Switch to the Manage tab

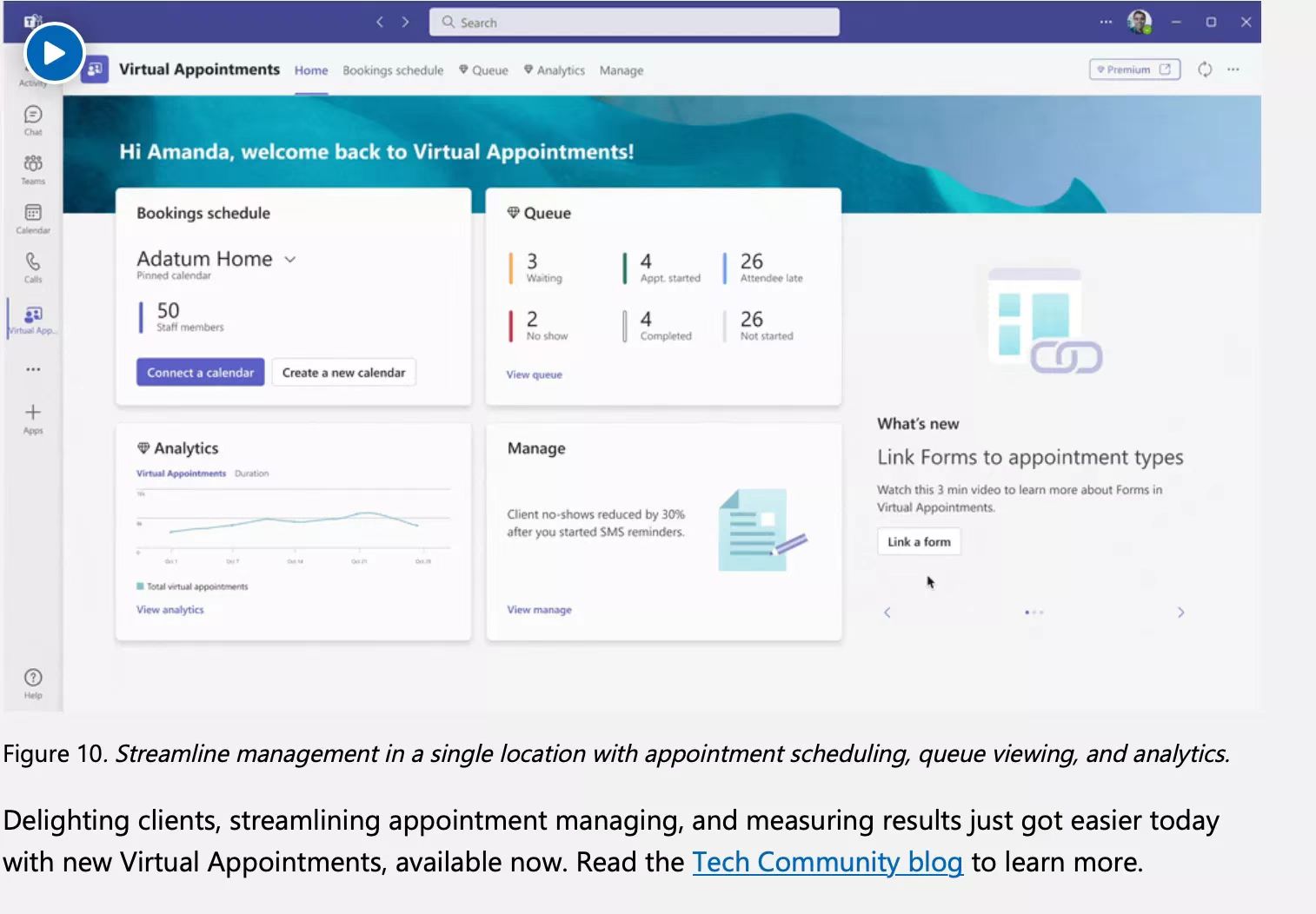[x=621, y=70]
